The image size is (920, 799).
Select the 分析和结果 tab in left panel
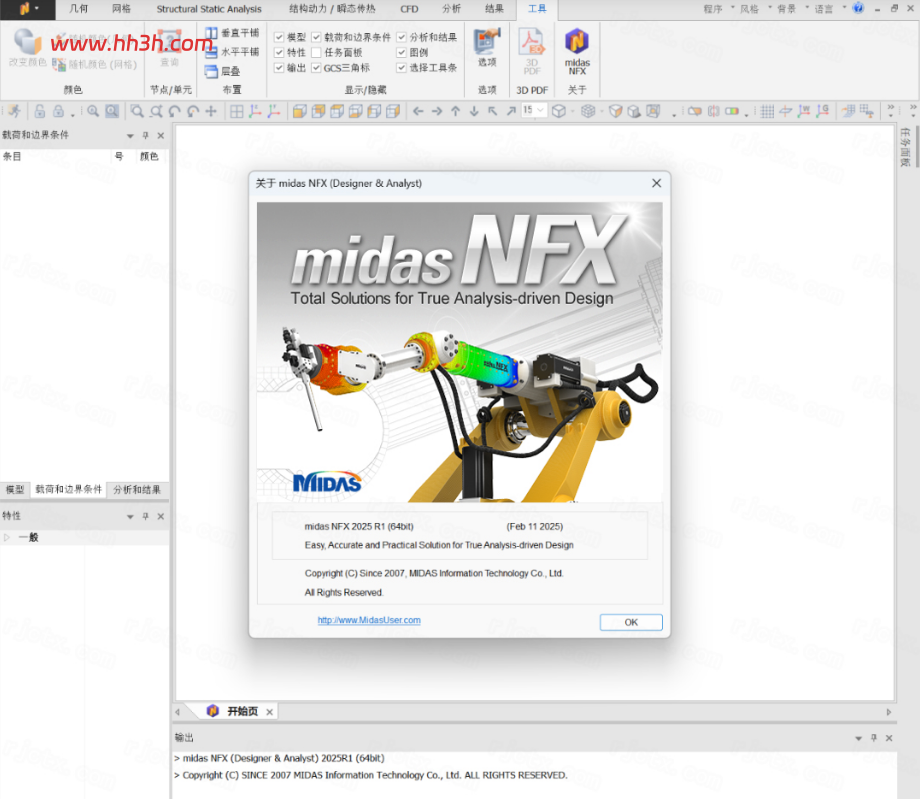coord(137,489)
